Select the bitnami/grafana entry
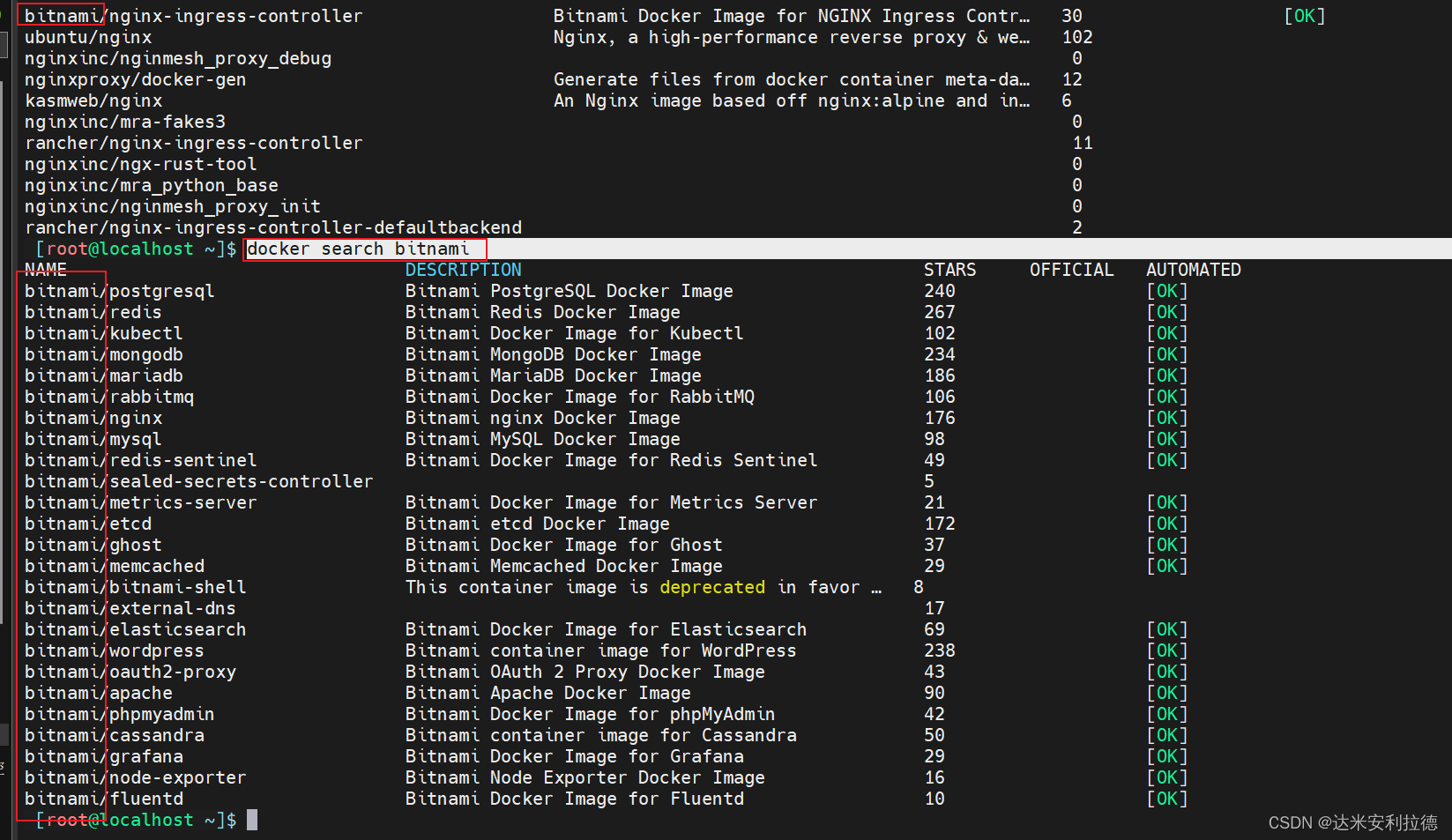This screenshot has width=1452, height=840. (103, 756)
